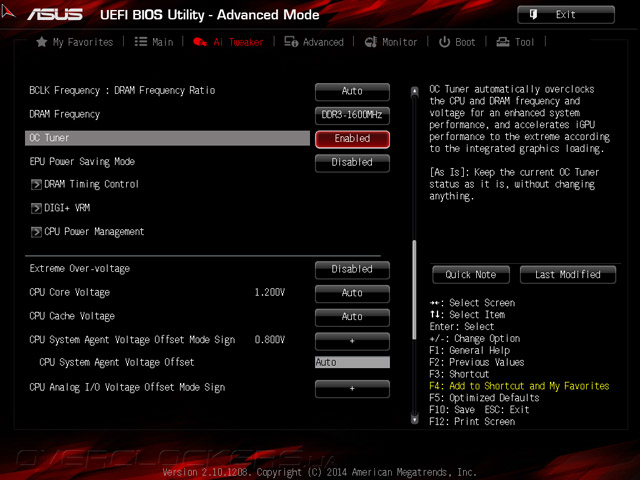The height and width of the screenshot is (480, 640).
Task: Open the My Favorites tab
Action: point(75,42)
